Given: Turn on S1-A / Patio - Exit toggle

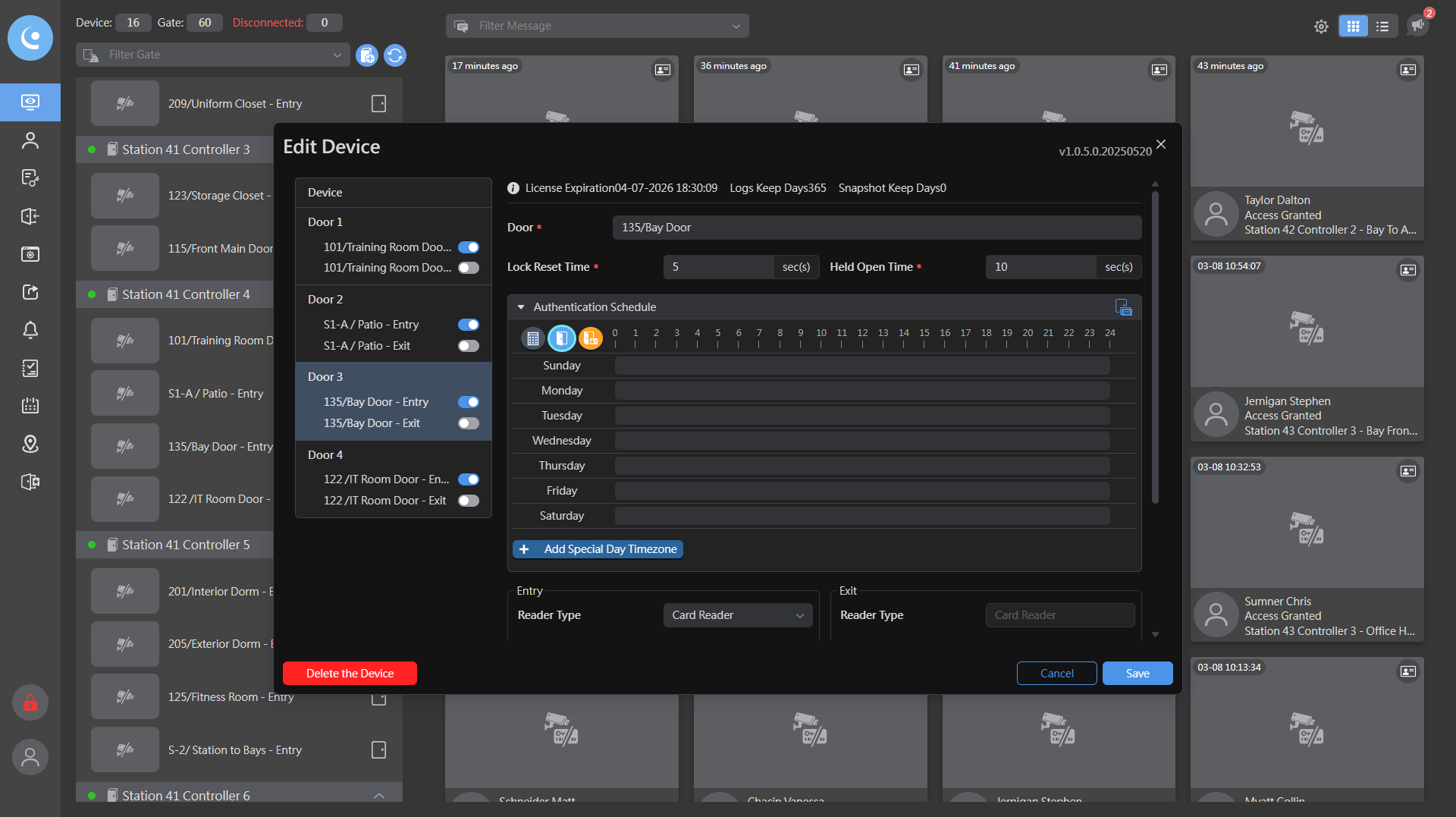Looking at the screenshot, I should click(469, 346).
